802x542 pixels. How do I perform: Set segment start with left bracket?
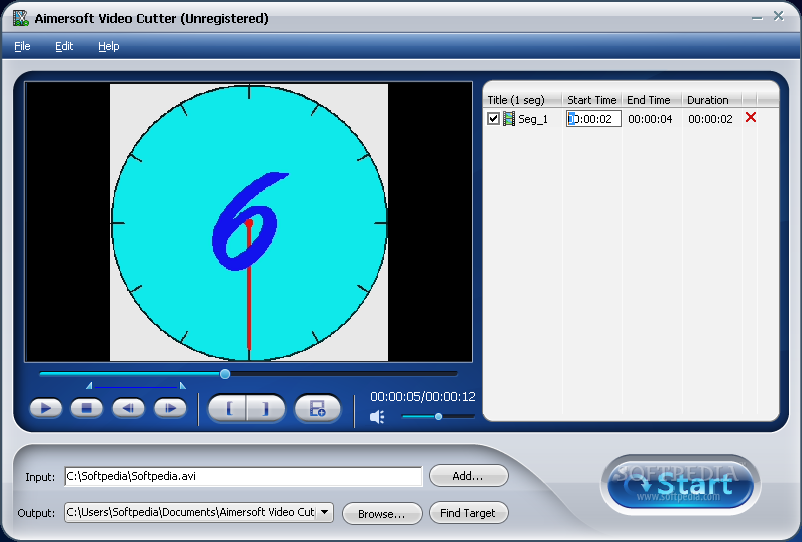coord(228,408)
